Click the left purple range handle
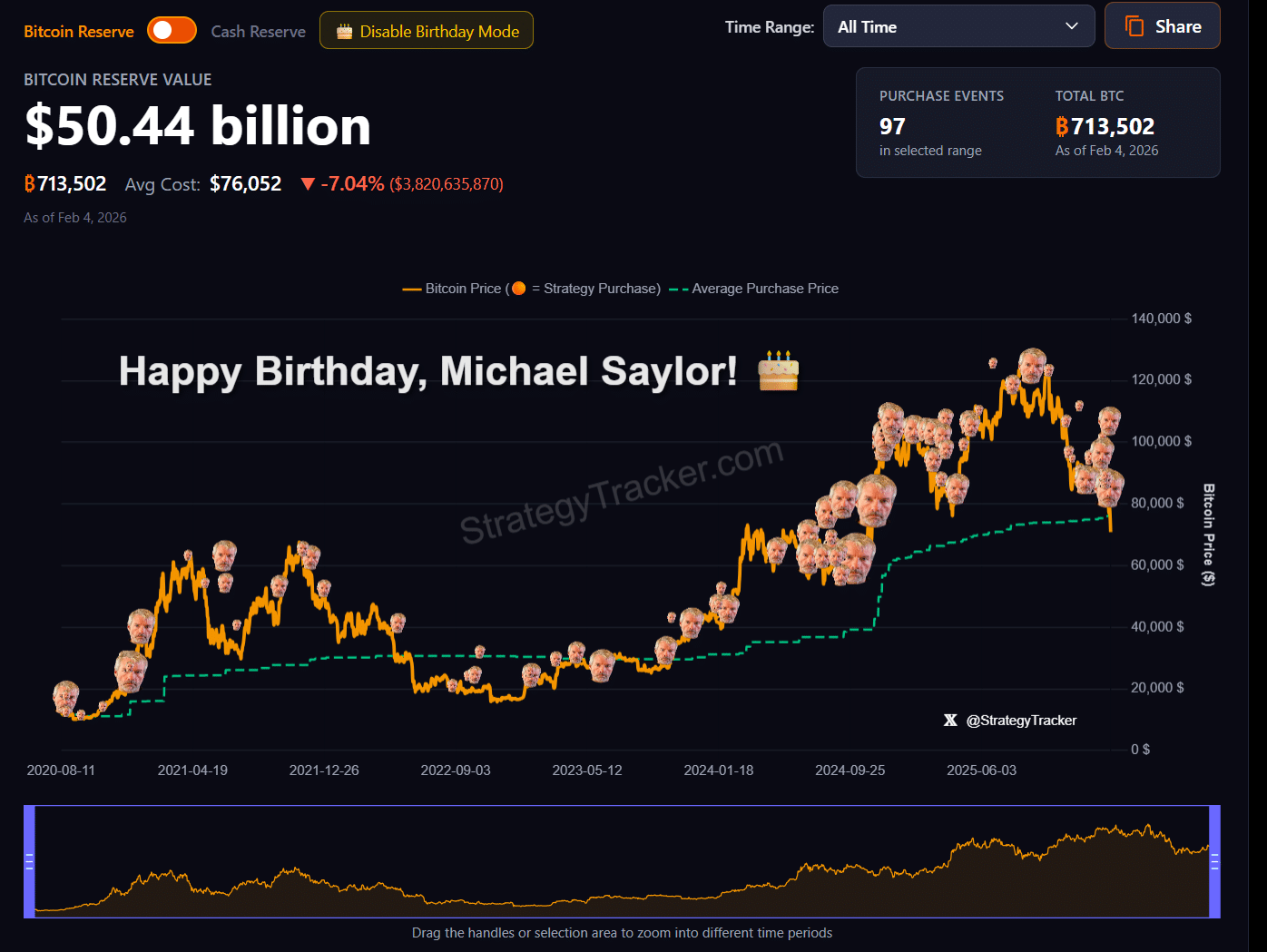1267x952 pixels. [x=29, y=861]
